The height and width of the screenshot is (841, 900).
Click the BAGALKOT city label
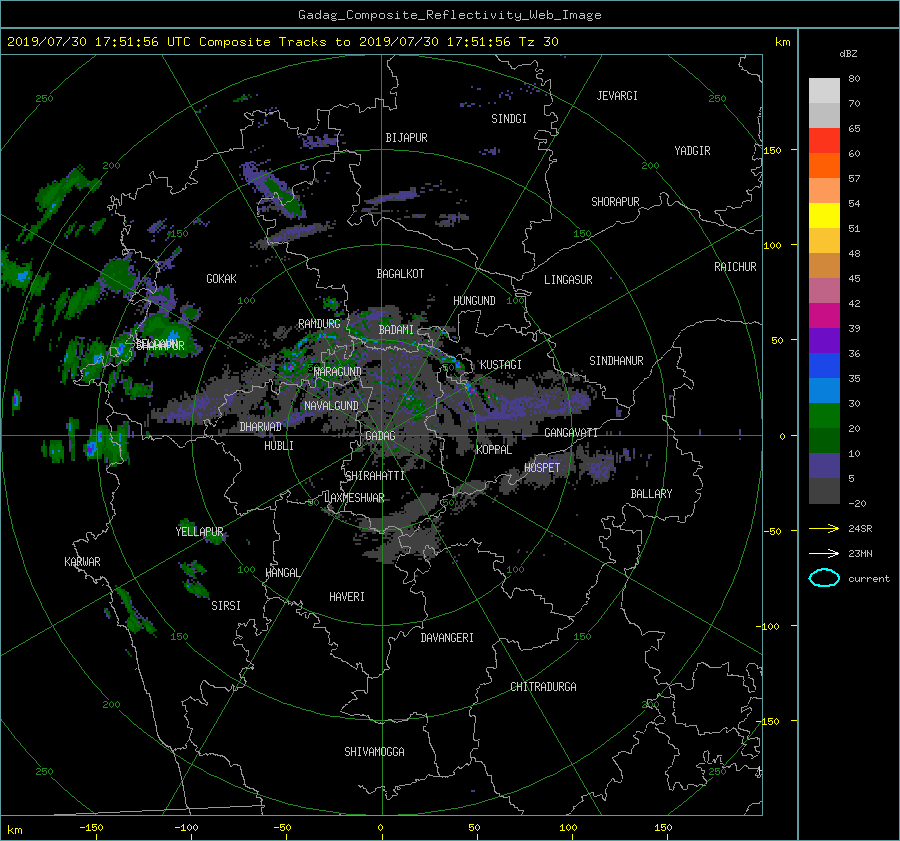point(400,274)
